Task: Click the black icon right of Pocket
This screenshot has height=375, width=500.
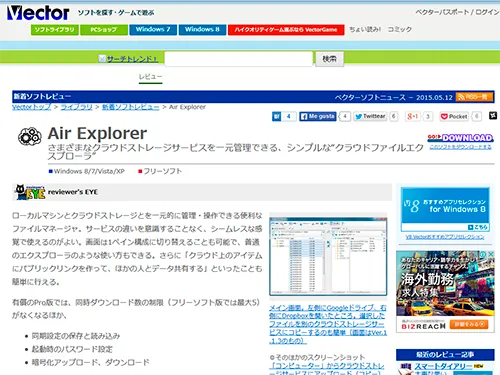Action: (x=493, y=116)
